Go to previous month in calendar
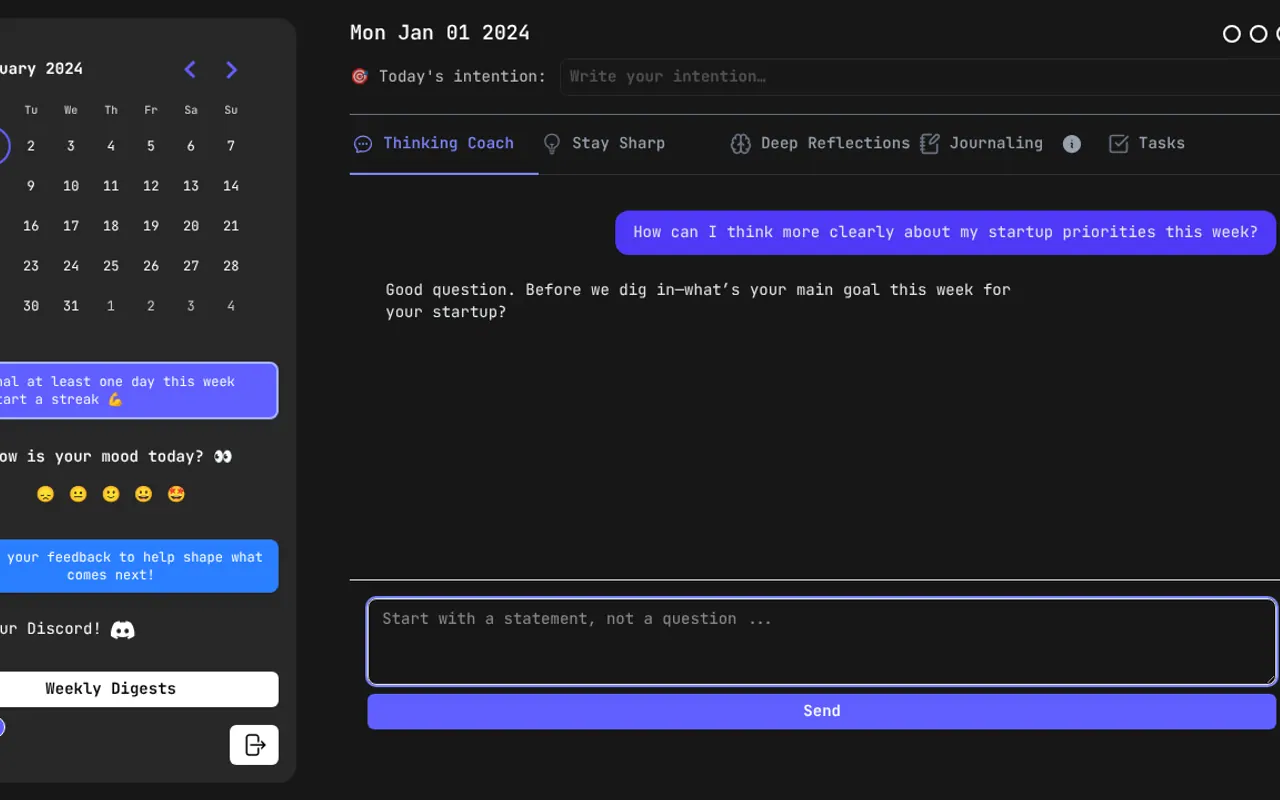The width and height of the screenshot is (1280, 800). coord(190,69)
